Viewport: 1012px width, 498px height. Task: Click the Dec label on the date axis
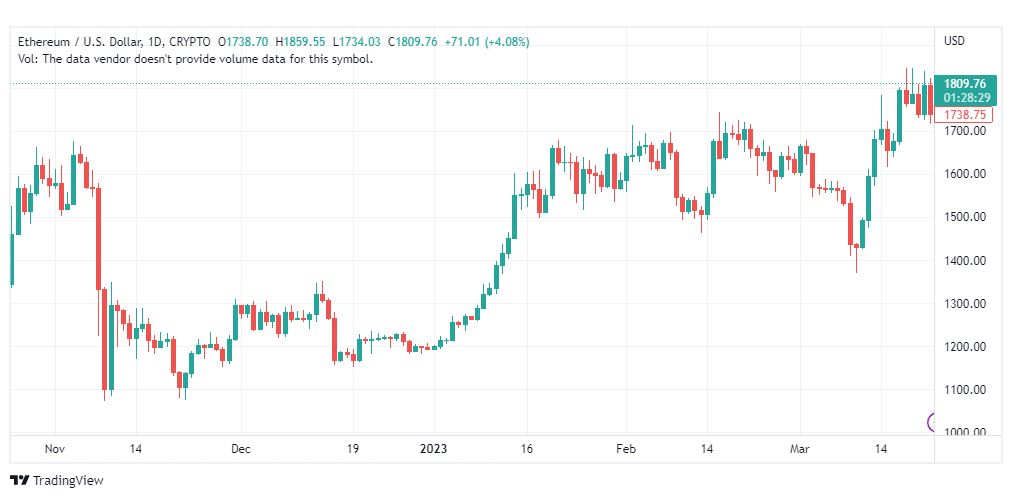(240, 449)
